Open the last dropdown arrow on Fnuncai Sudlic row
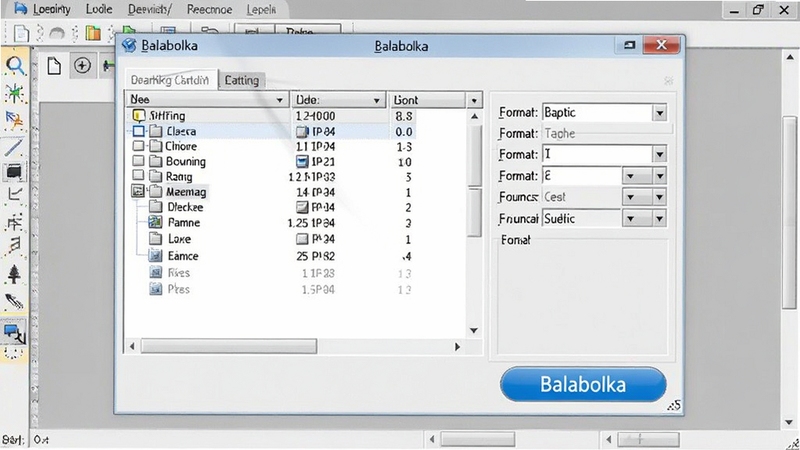Image resolution: width=800 pixels, height=450 pixels. point(660,219)
